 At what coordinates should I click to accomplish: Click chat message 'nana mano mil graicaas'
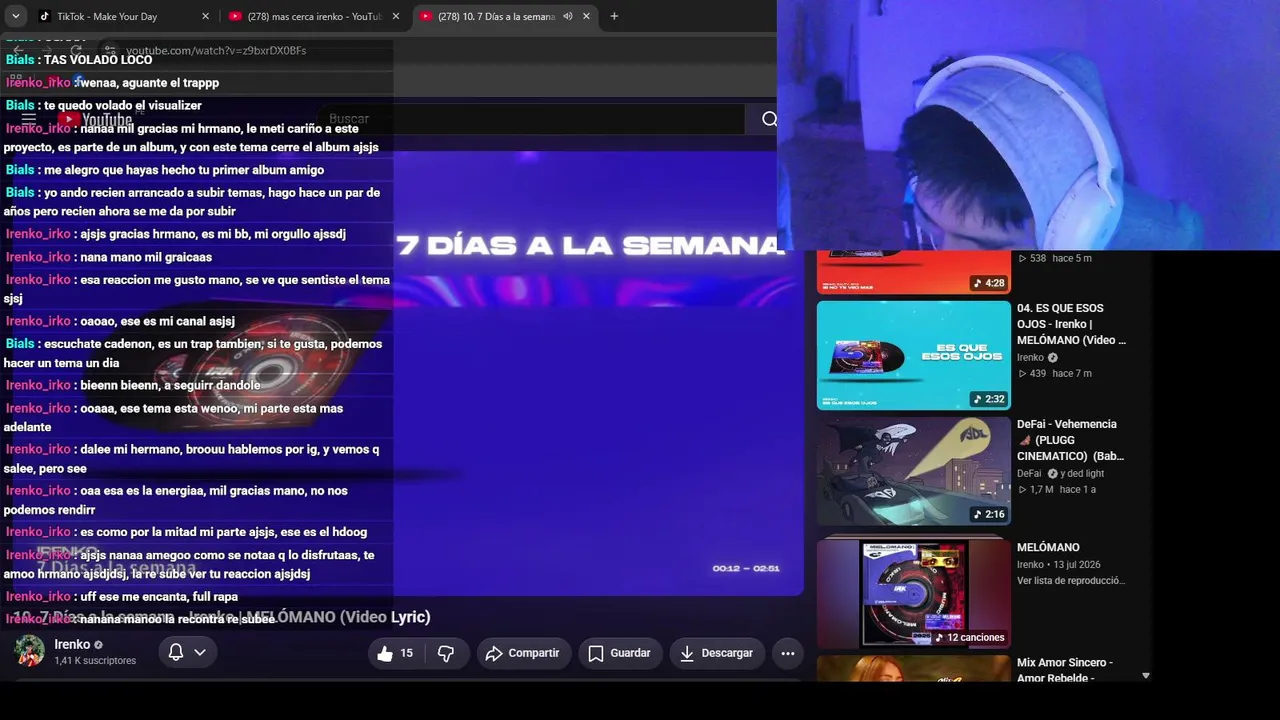pyautogui.click(x=146, y=257)
